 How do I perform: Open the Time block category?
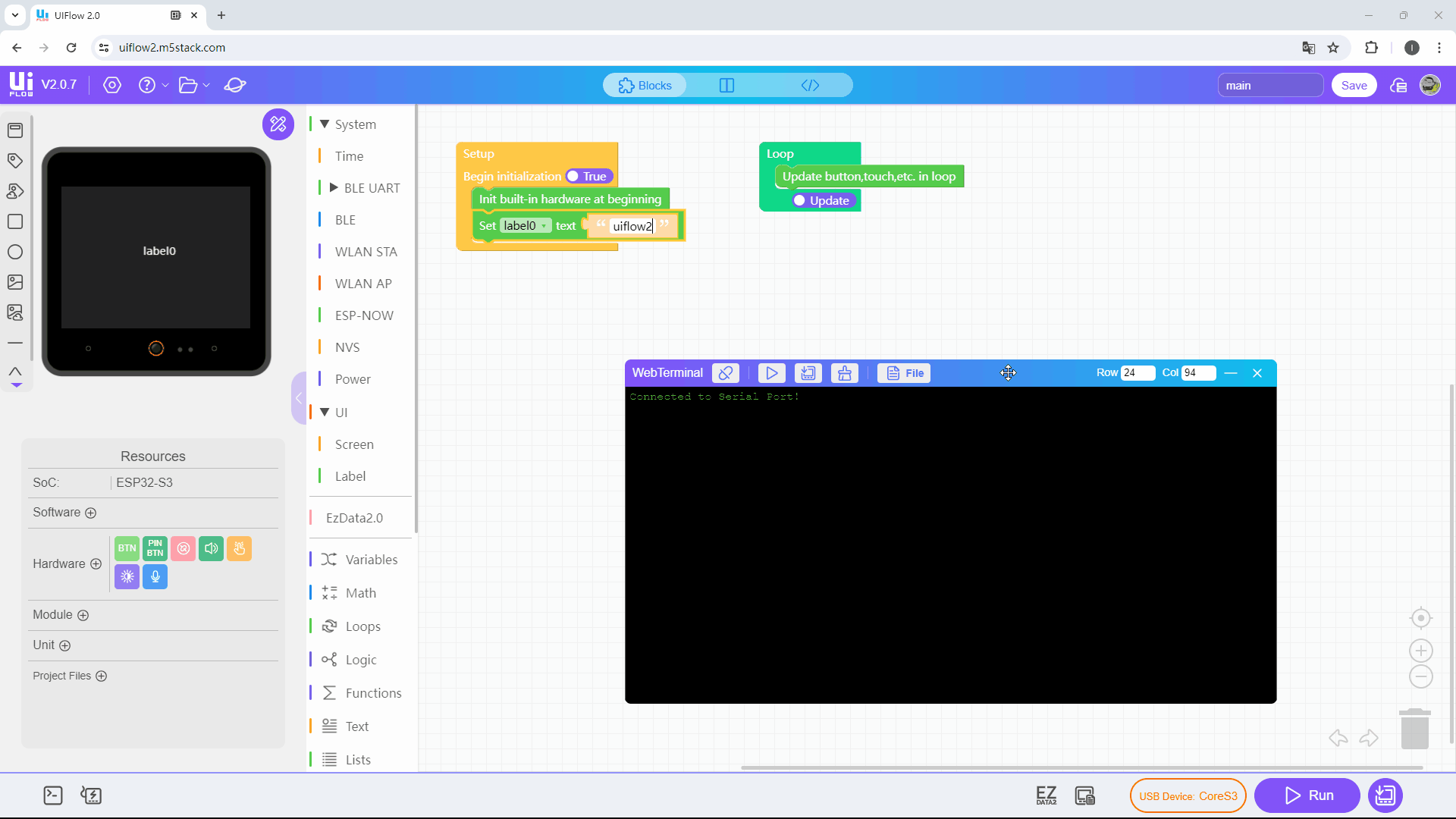click(x=349, y=156)
